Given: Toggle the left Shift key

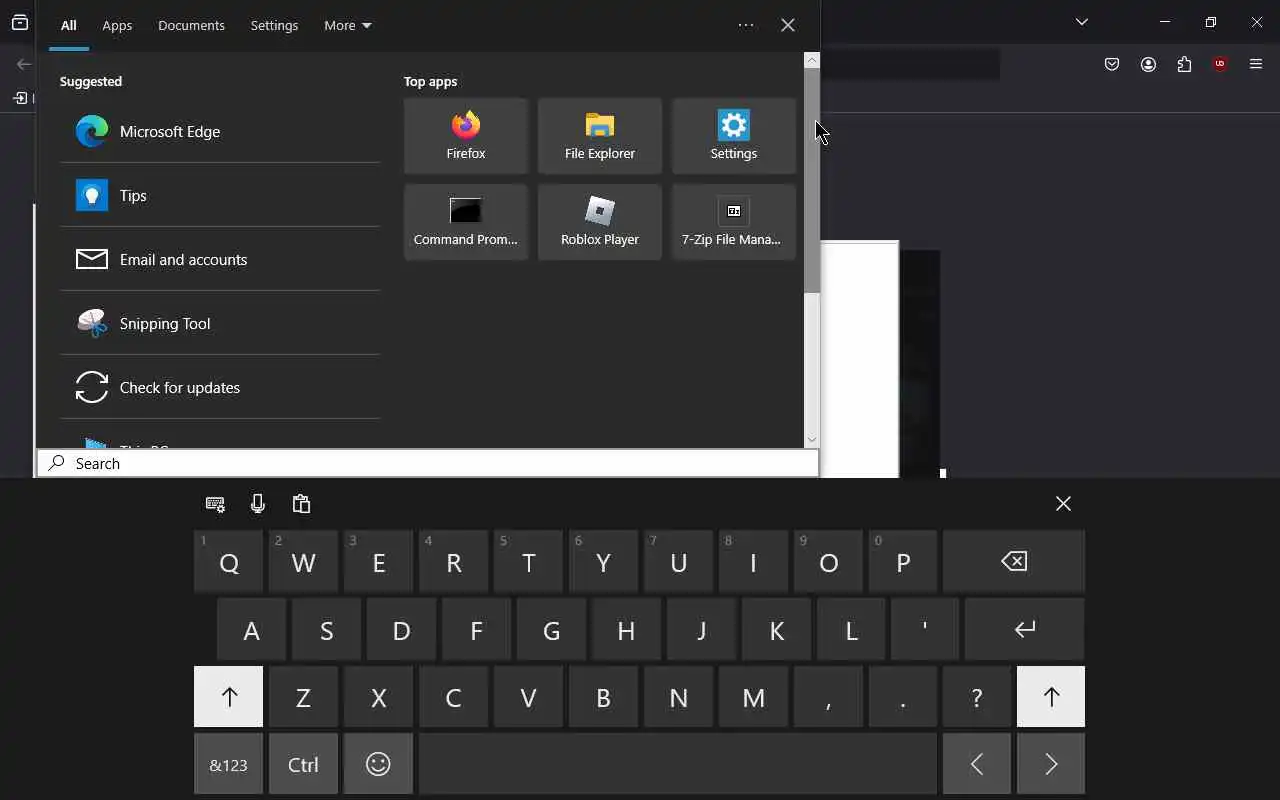Looking at the screenshot, I should 229,696.
